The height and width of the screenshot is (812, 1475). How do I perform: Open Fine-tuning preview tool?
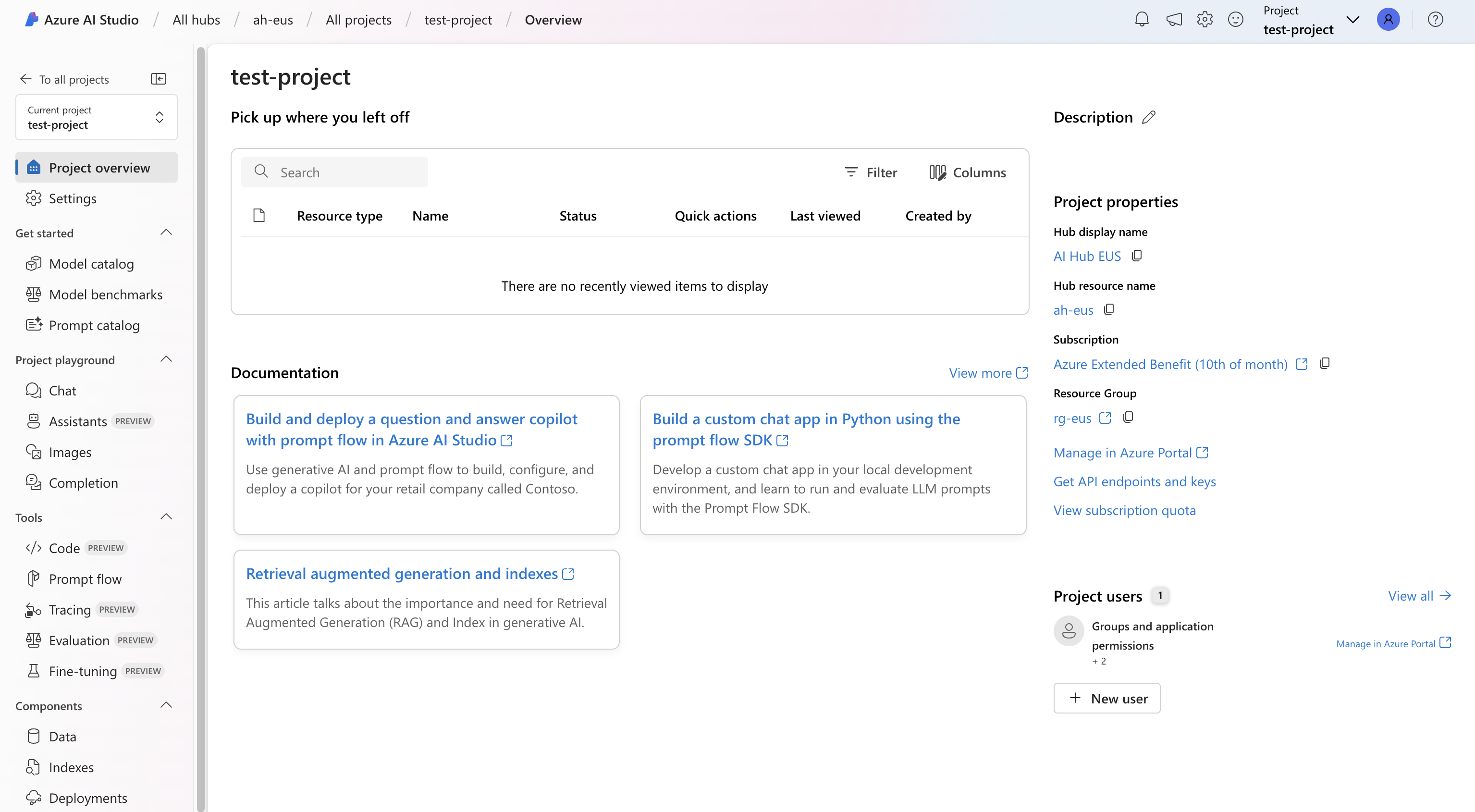tap(96, 671)
